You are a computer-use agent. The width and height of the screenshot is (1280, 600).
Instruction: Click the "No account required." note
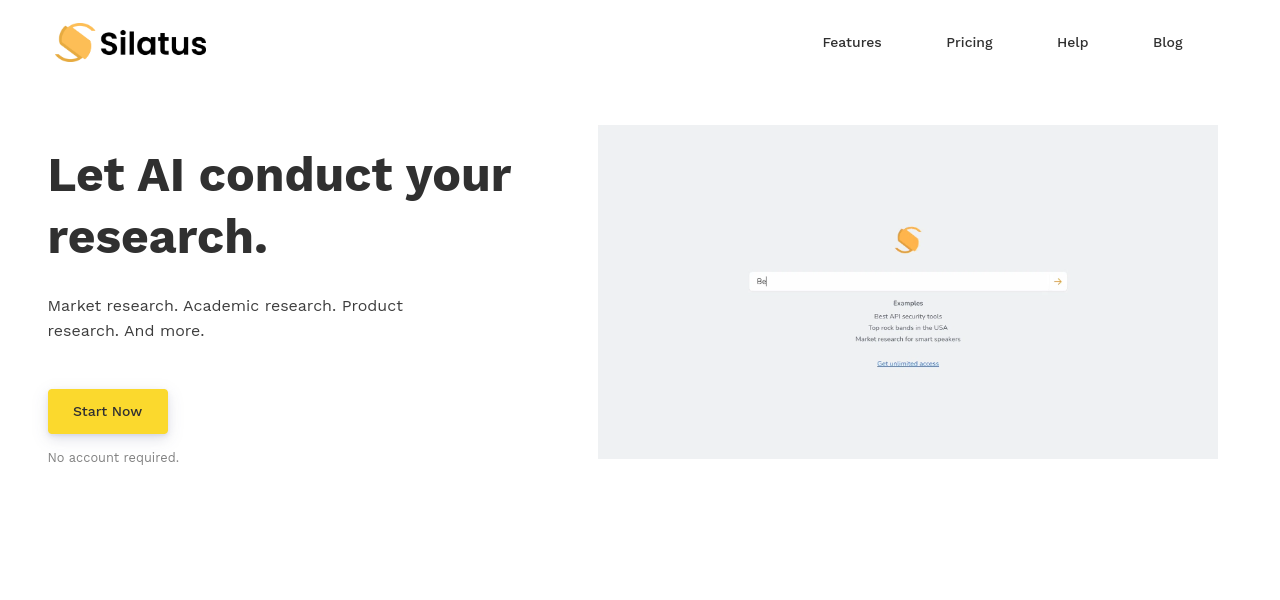coord(113,458)
